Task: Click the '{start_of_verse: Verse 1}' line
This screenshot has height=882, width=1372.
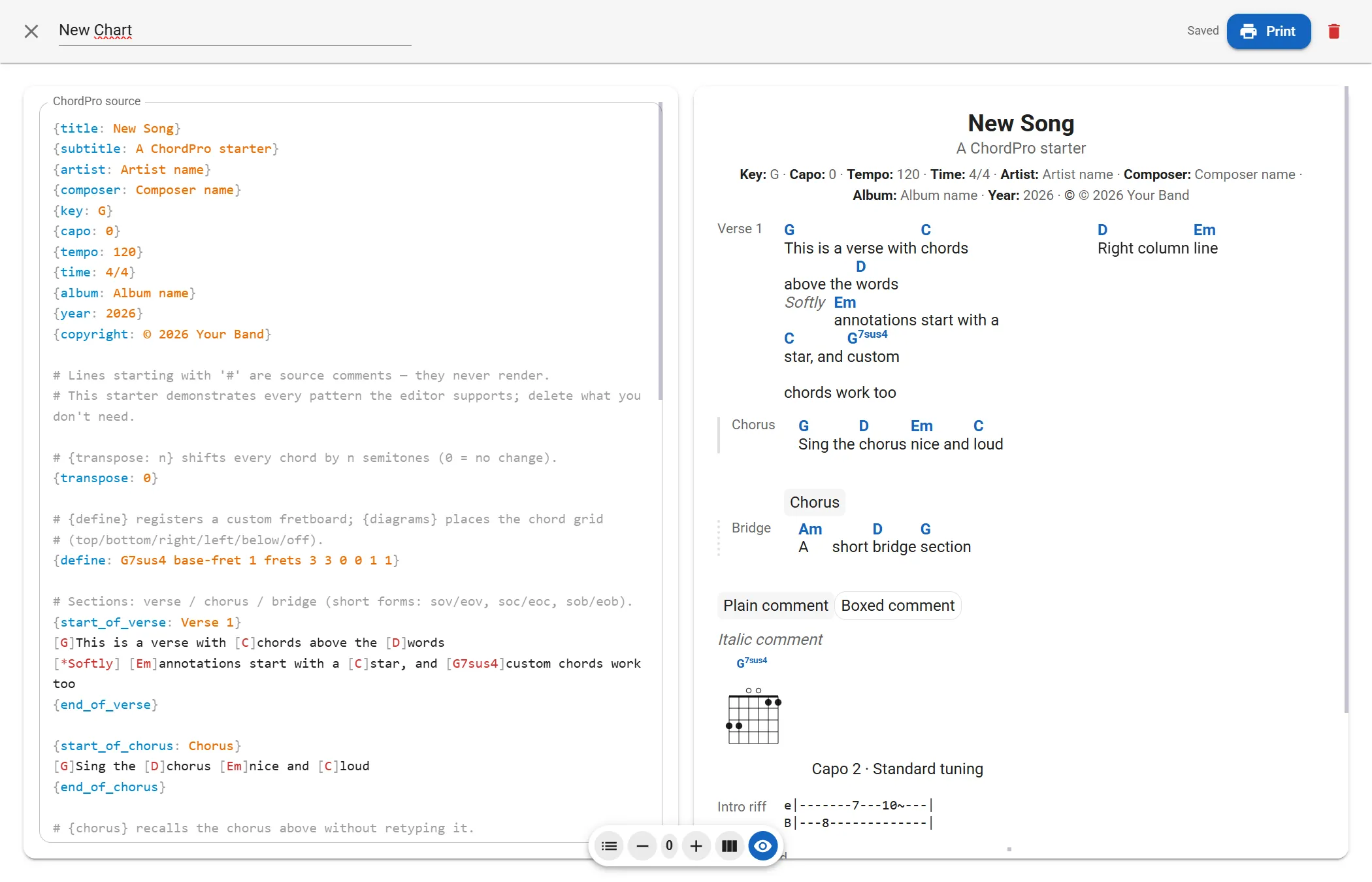Action: pyautogui.click(x=147, y=622)
